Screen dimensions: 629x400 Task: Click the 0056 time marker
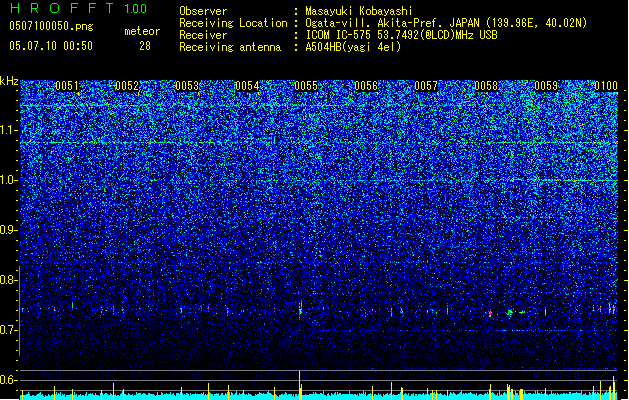[x=366, y=86]
